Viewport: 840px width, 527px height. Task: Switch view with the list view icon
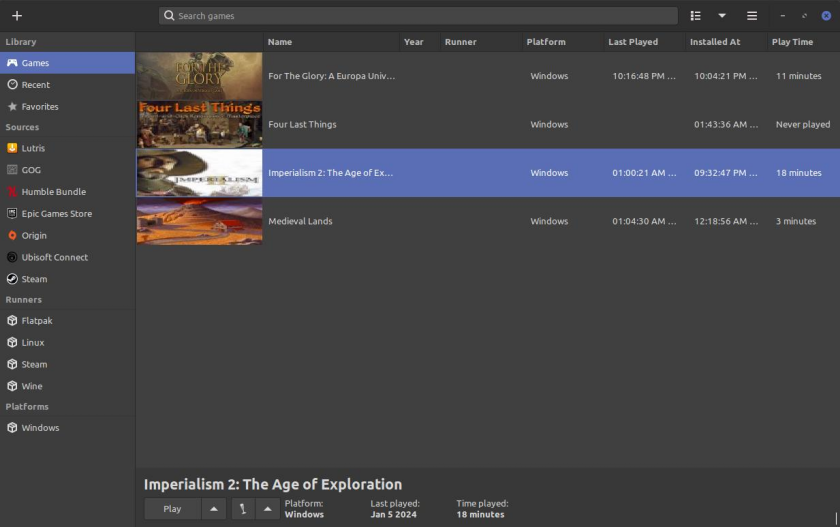coord(695,16)
